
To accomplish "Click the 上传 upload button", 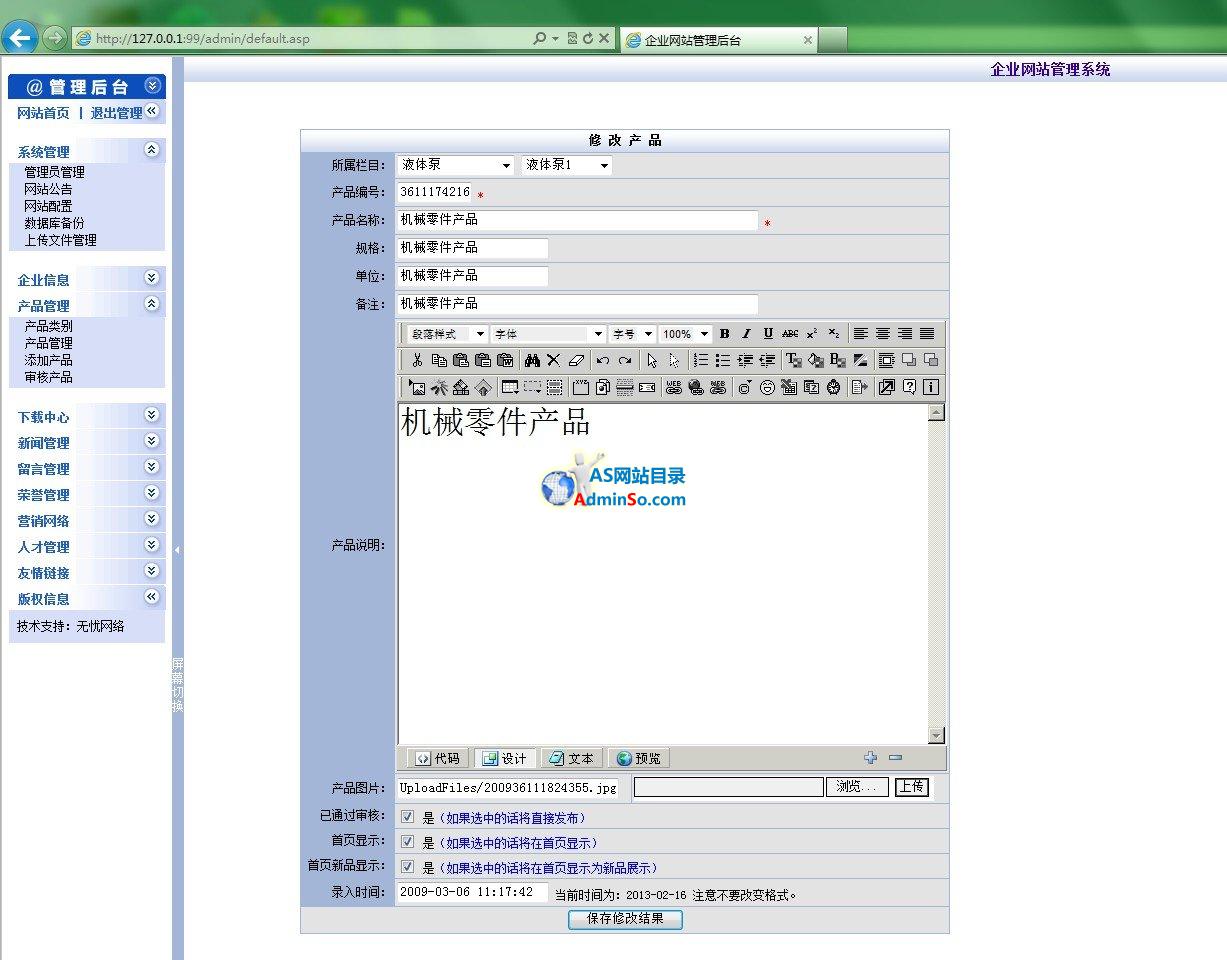I will [911, 787].
